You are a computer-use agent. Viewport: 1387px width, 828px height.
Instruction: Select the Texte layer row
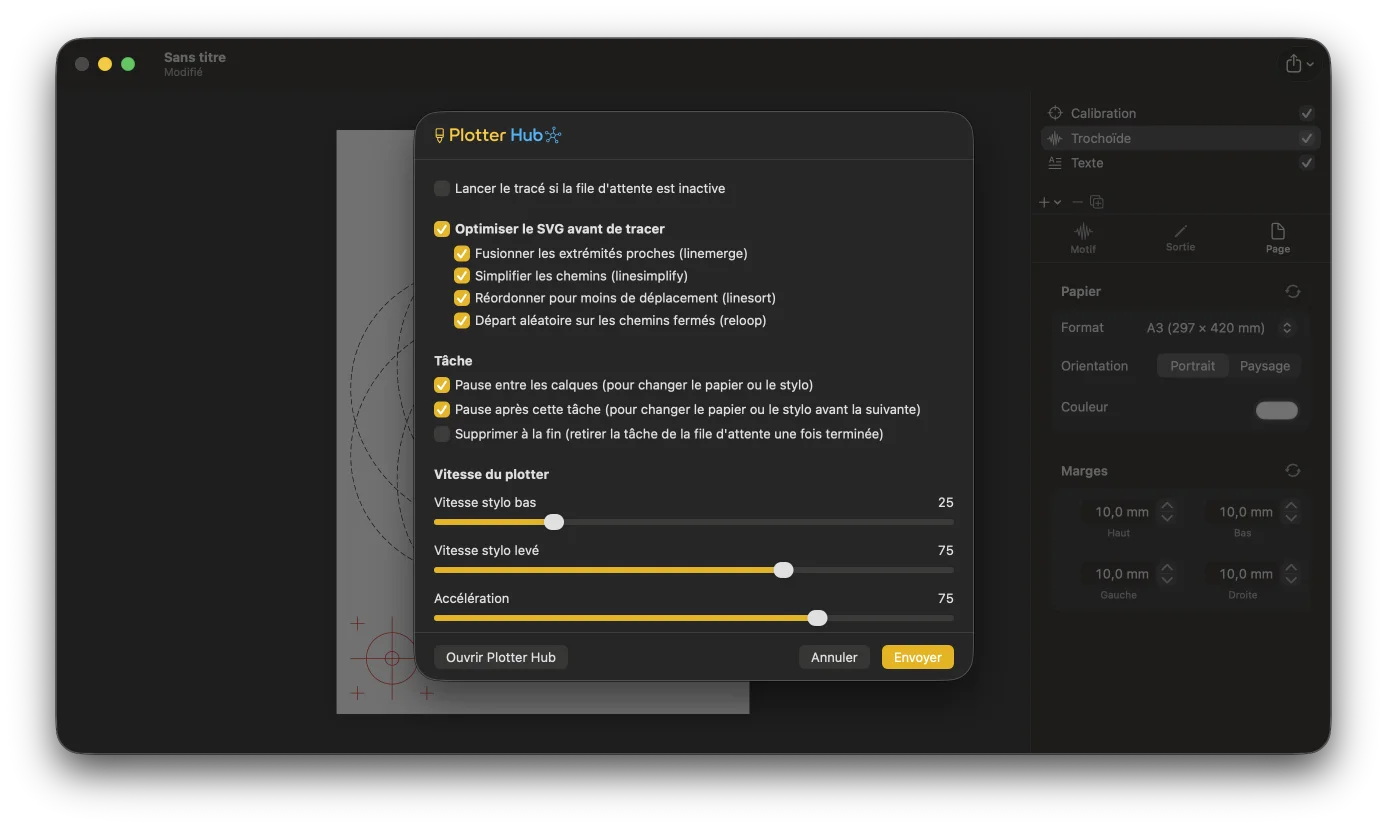point(1180,163)
